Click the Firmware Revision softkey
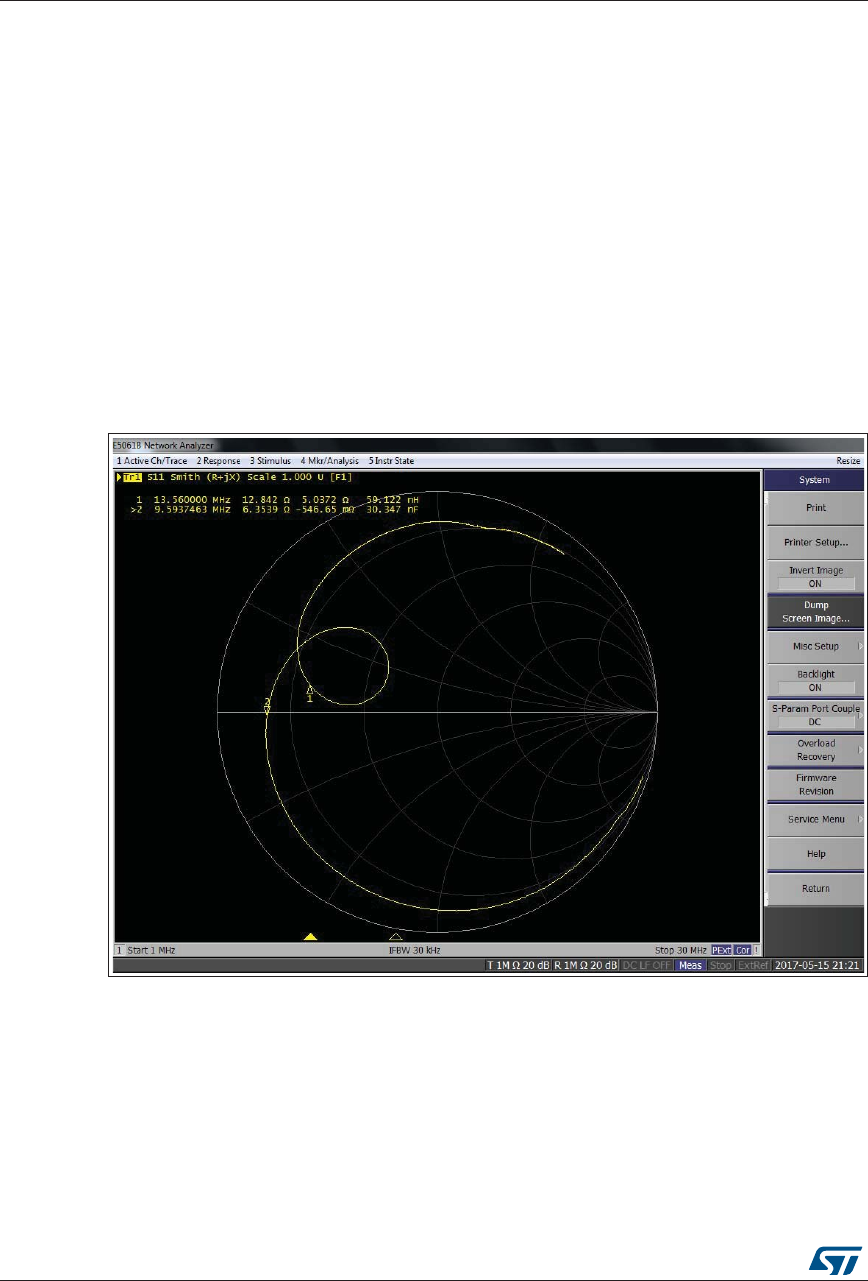 [x=815, y=784]
